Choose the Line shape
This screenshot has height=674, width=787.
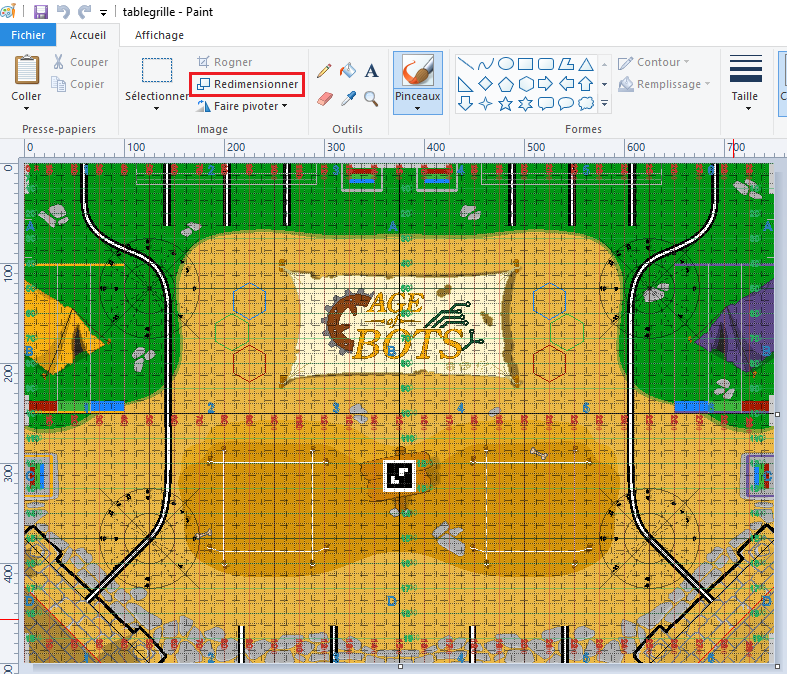465,64
